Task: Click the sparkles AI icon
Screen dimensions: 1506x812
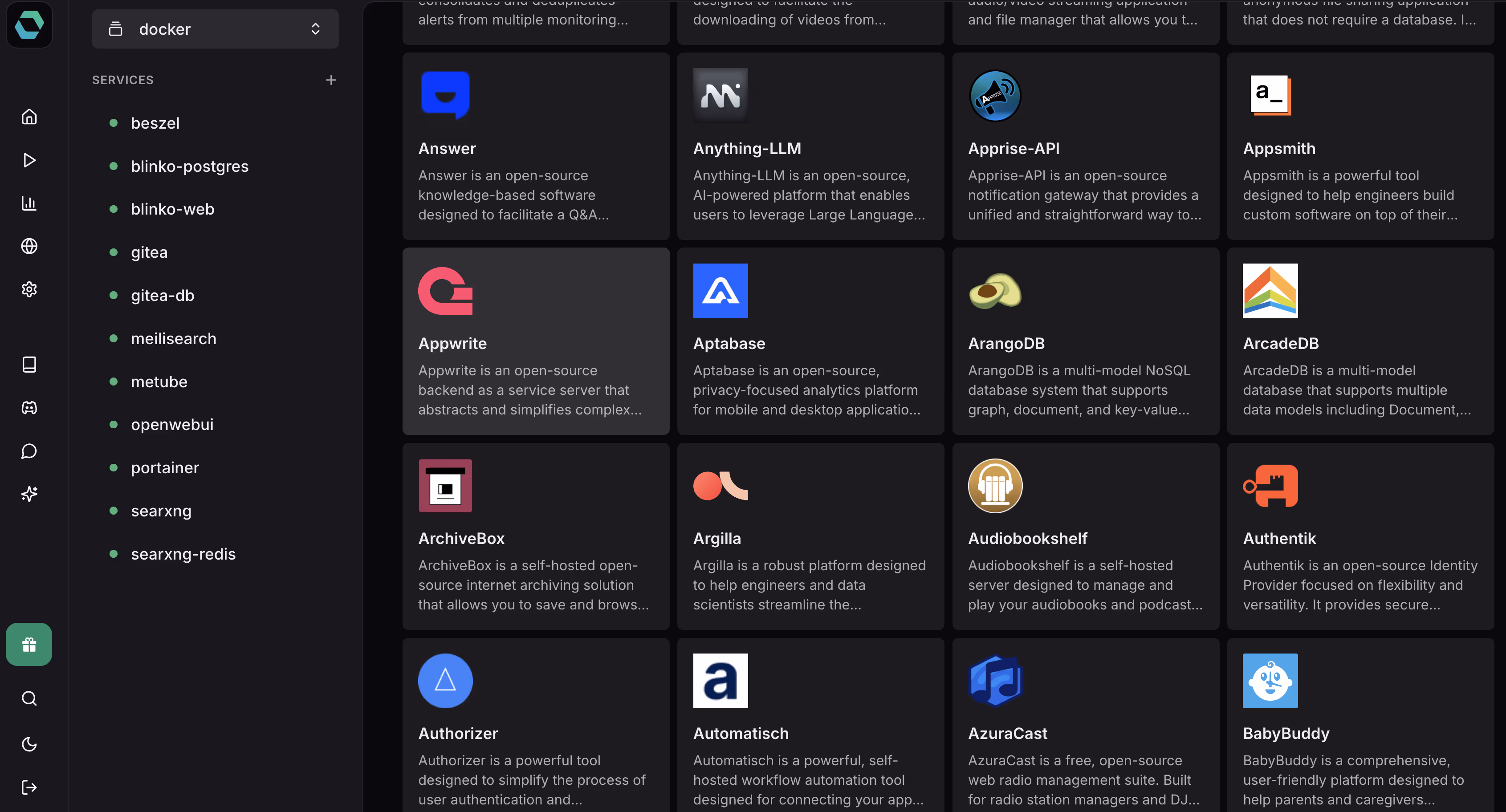Action: 29,494
